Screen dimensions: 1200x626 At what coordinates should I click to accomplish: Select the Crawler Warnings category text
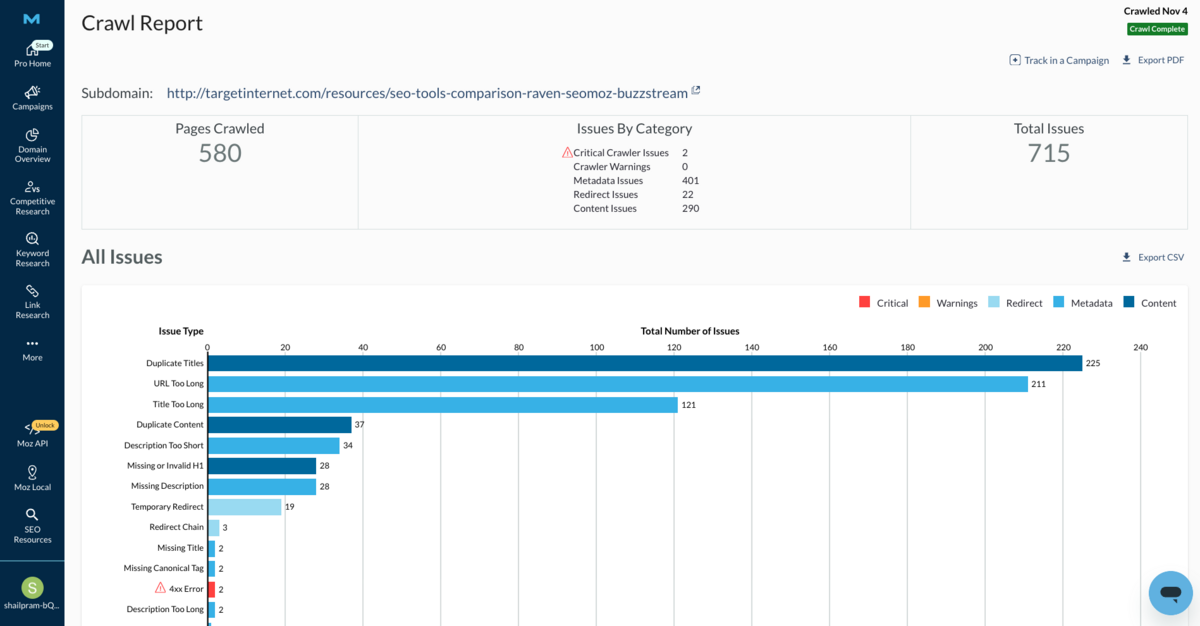[612, 167]
